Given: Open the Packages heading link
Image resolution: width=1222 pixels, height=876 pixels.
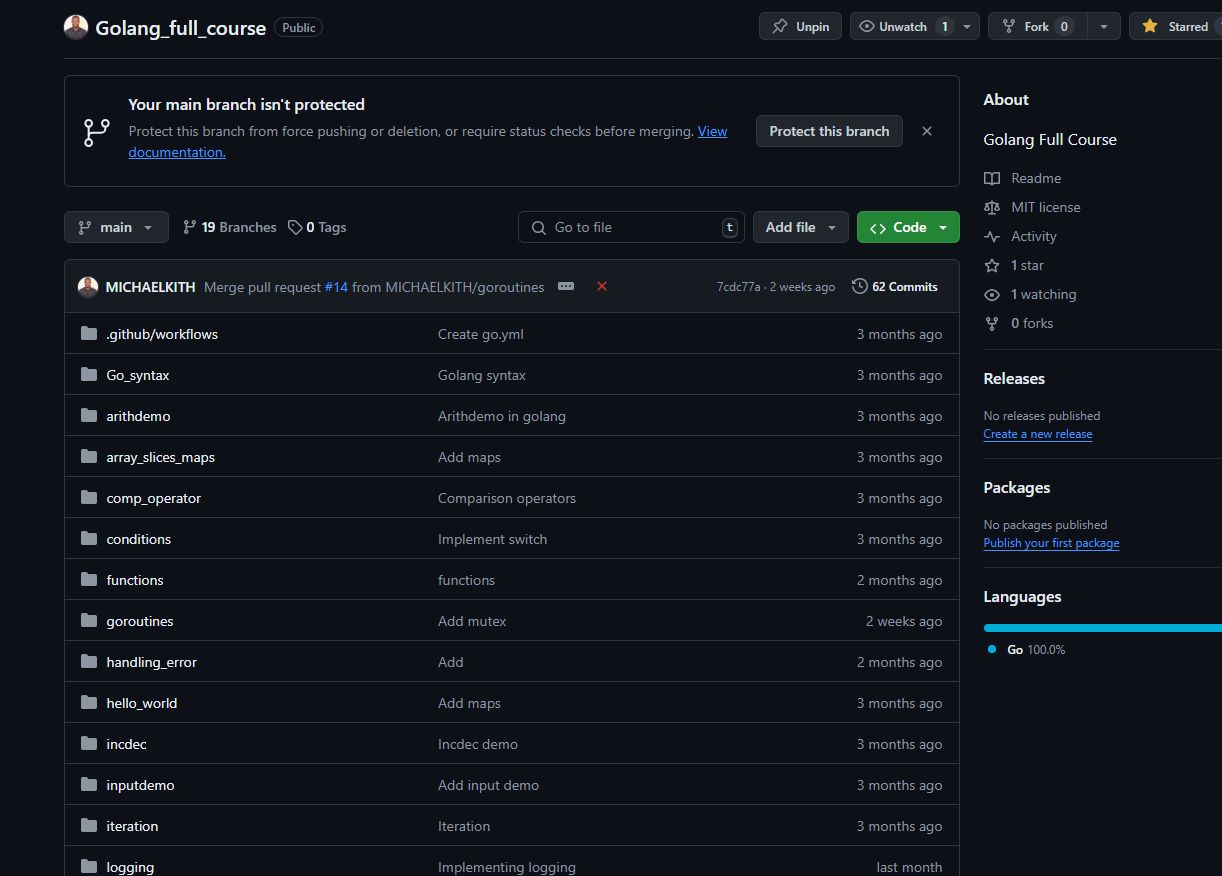Looking at the screenshot, I should click(x=1017, y=487).
